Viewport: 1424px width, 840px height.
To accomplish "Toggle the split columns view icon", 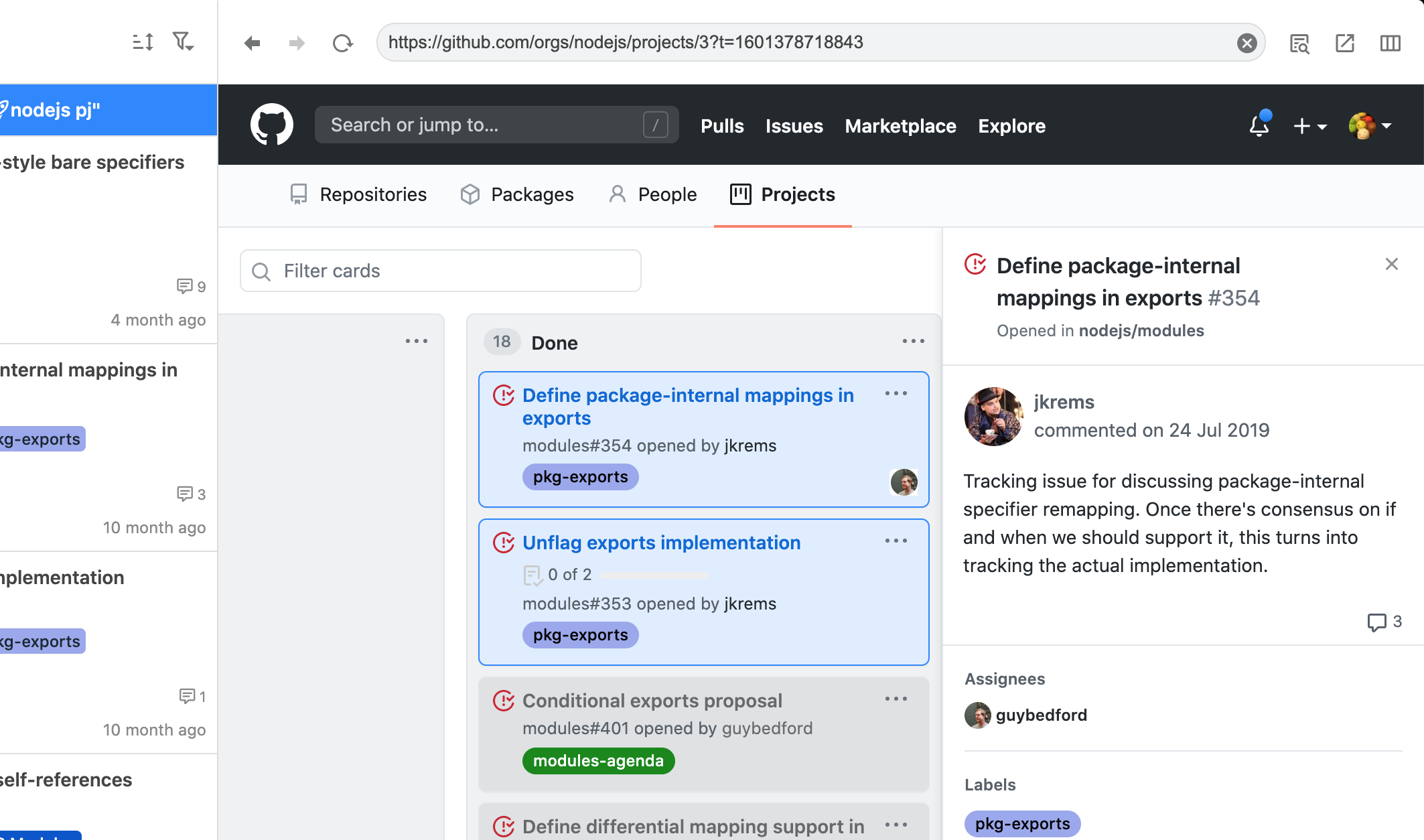I will [1390, 43].
